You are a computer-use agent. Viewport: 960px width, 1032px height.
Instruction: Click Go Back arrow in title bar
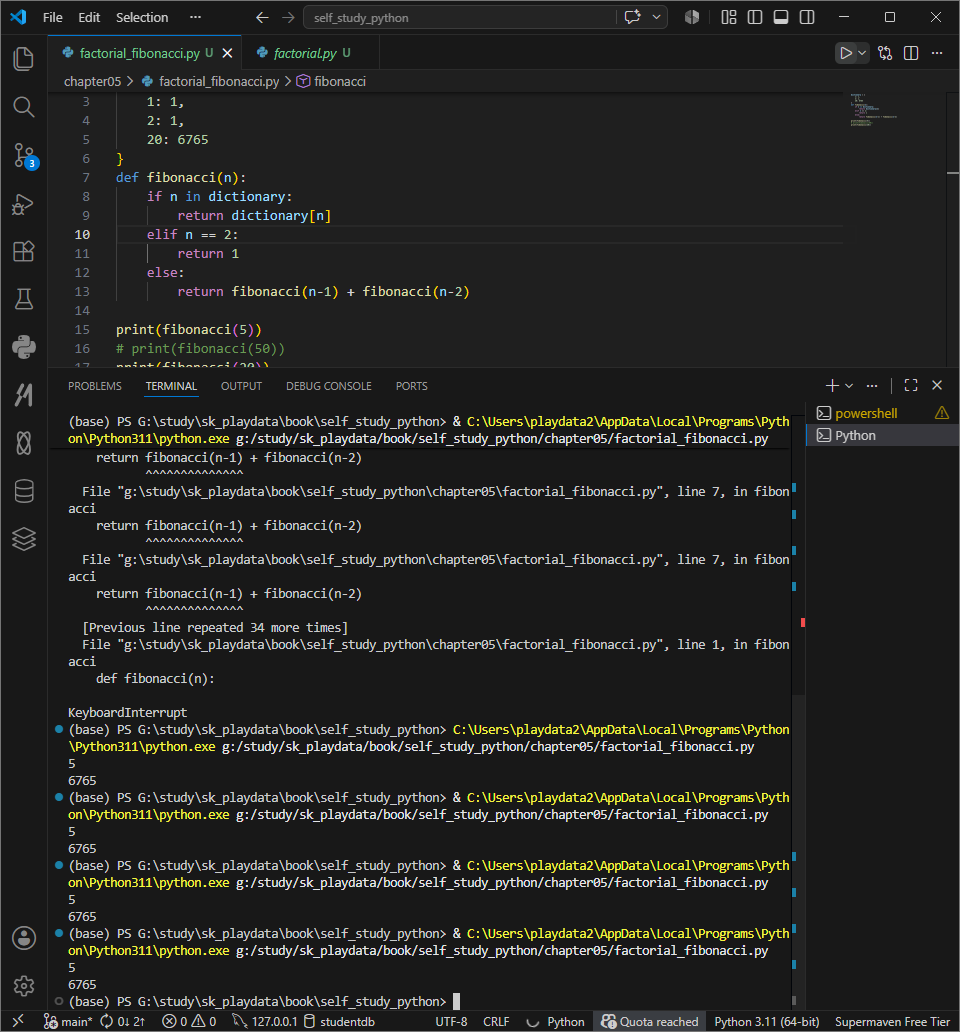pos(262,18)
